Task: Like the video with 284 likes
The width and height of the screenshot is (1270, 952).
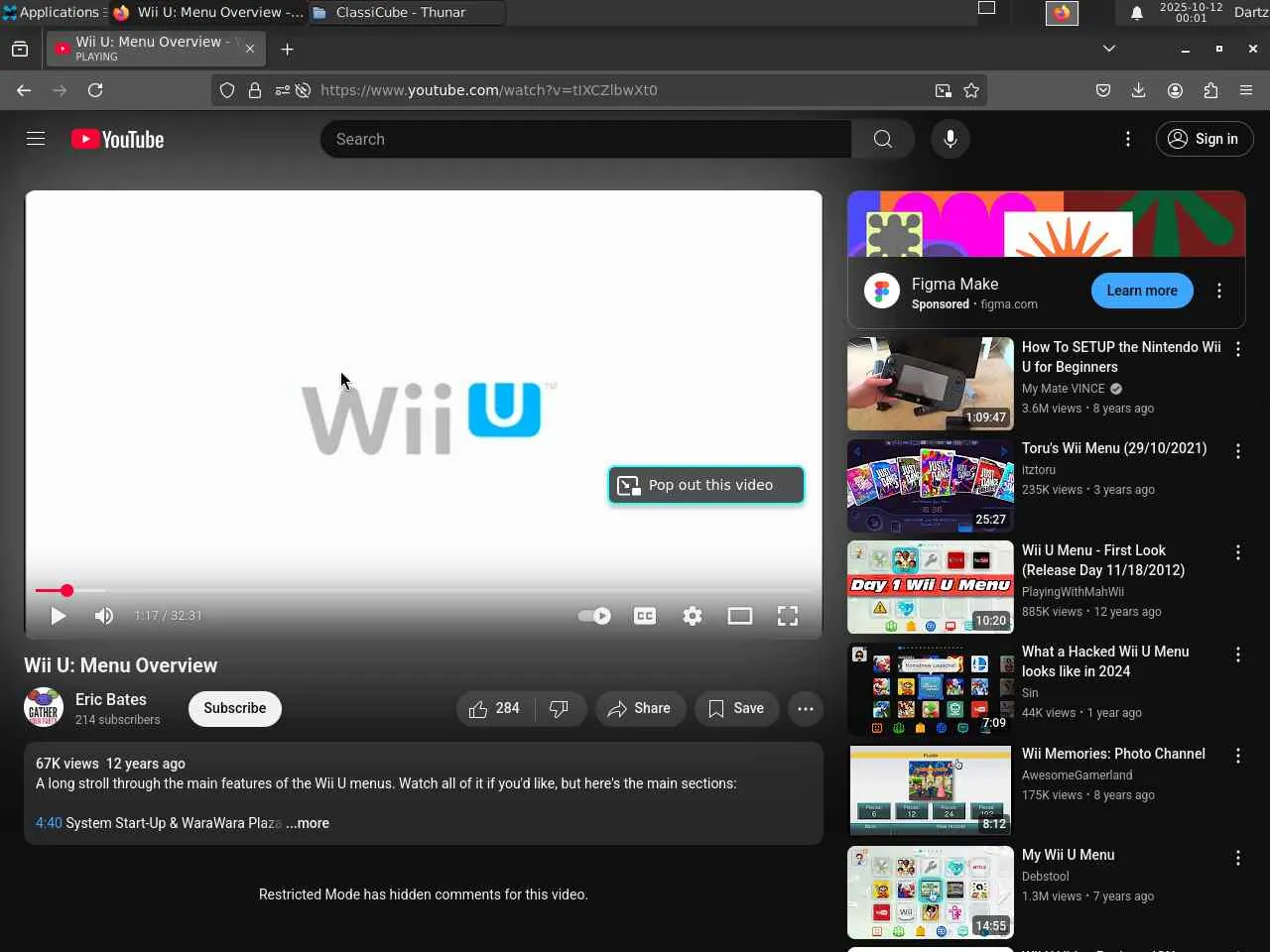Action: coord(495,708)
